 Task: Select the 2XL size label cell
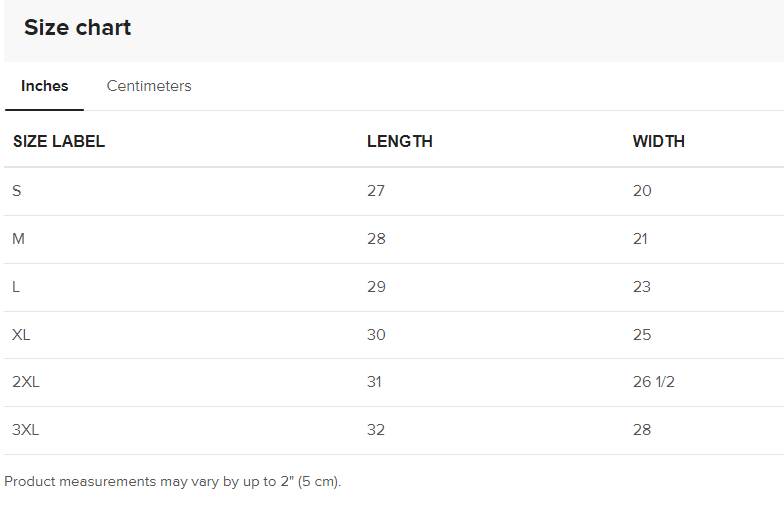coord(26,382)
